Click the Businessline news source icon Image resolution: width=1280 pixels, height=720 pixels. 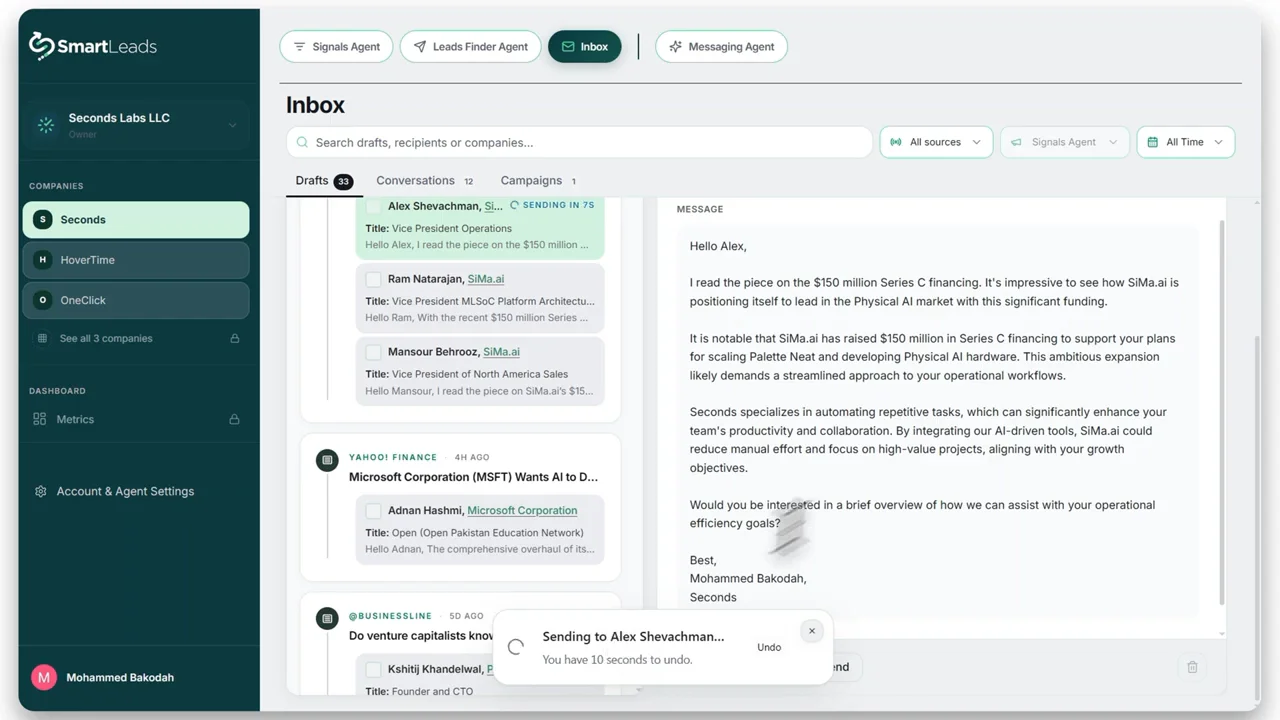coord(327,619)
